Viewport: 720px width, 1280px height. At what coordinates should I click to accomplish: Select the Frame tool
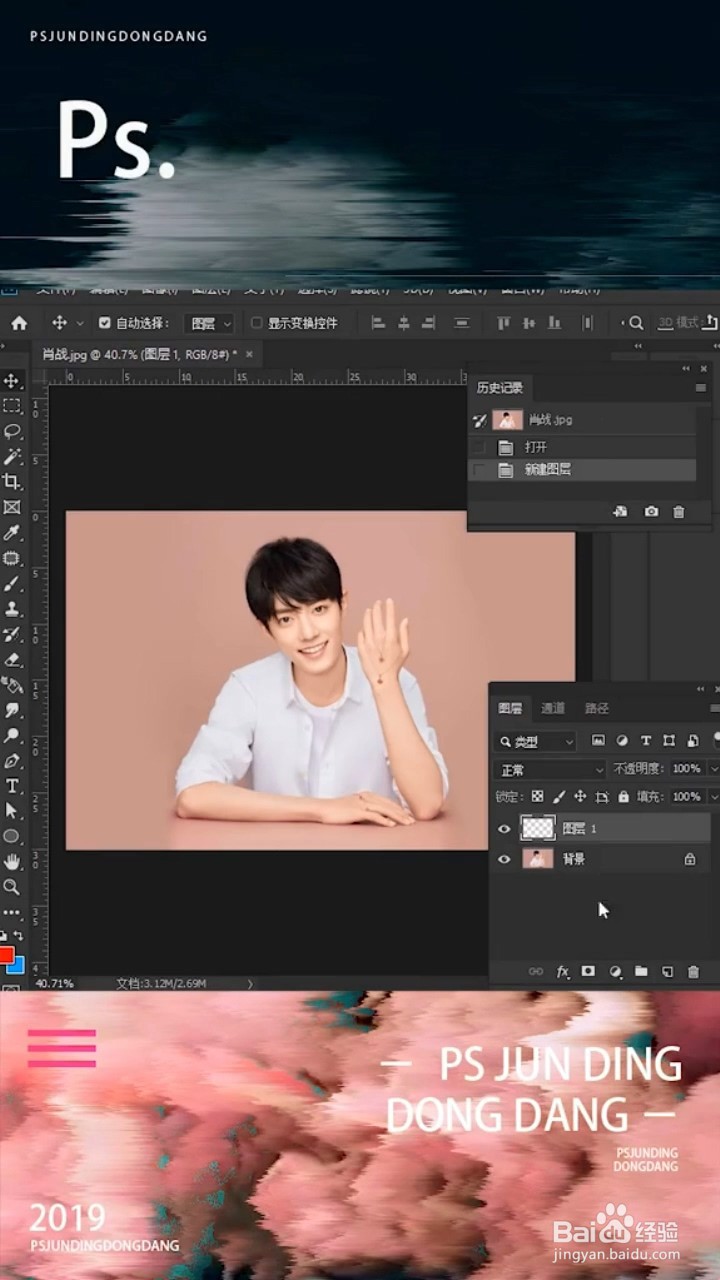tap(12, 507)
